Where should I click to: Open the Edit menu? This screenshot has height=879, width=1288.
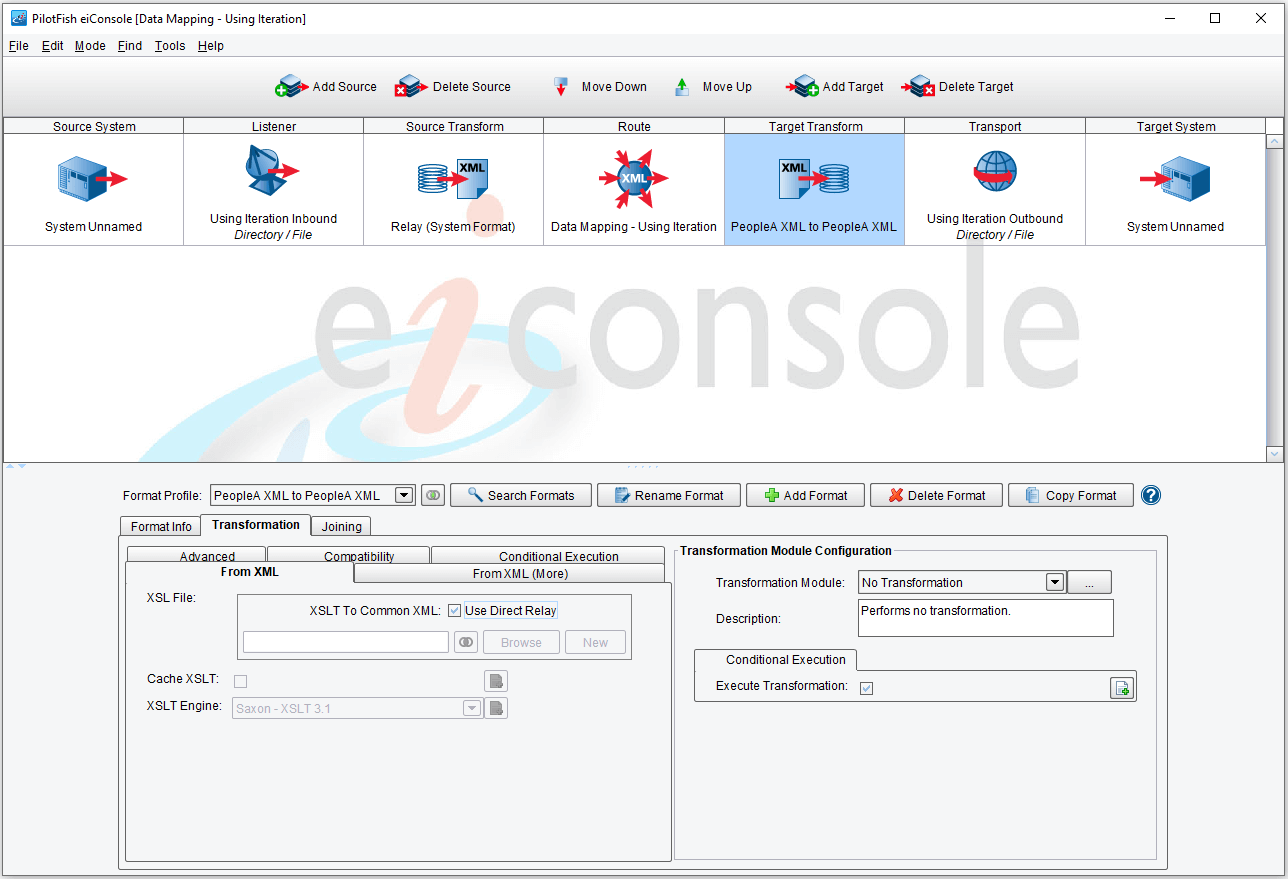pyautogui.click(x=52, y=46)
